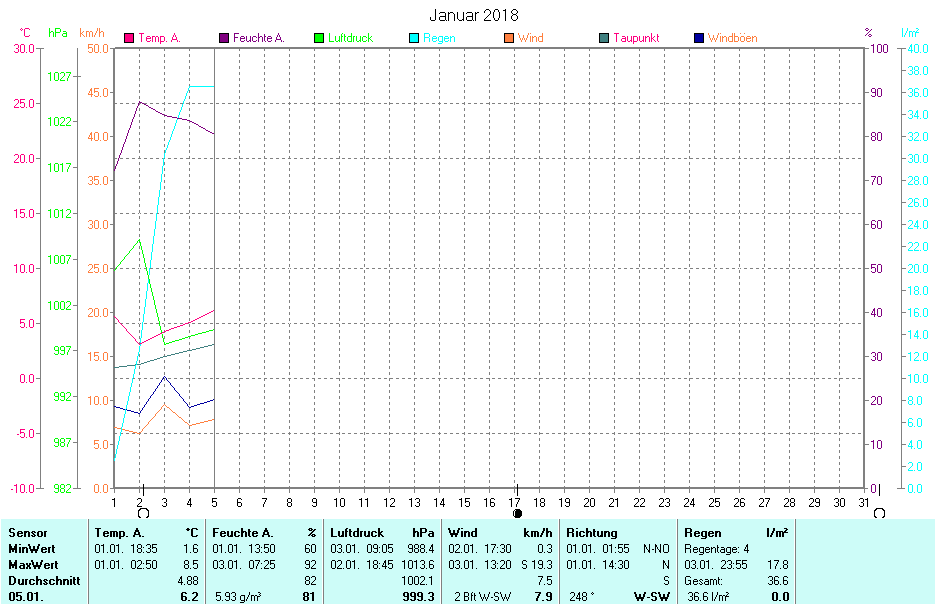Click the Sensor header in the table
Screen dimensions: 935x604
coord(28,533)
